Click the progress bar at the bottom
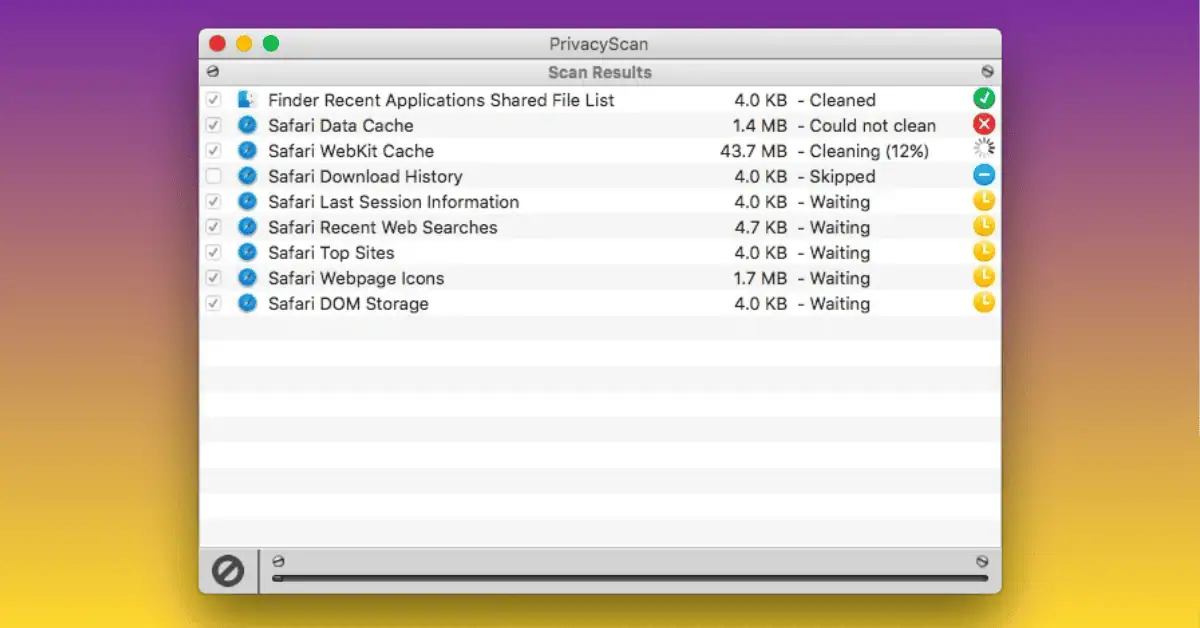Image resolution: width=1200 pixels, height=628 pixels. (630, 577)
